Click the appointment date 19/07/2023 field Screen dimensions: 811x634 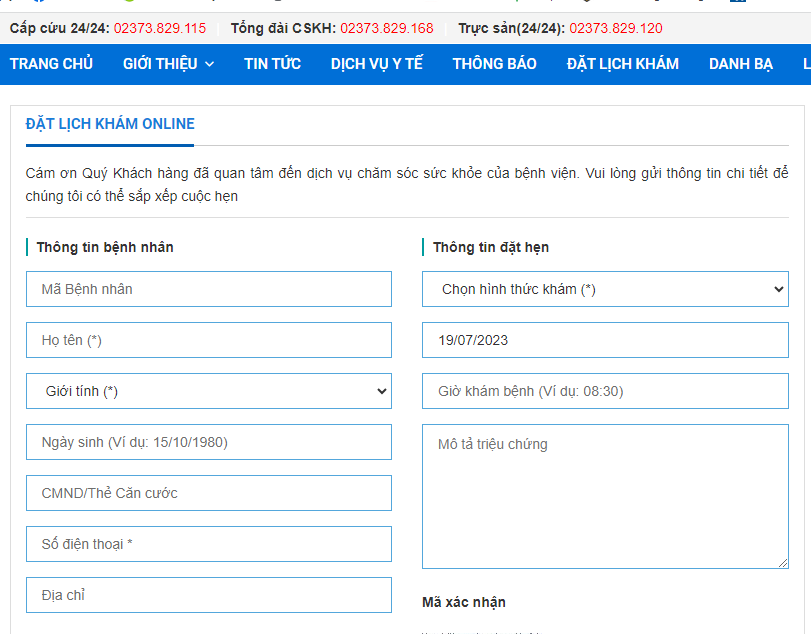click(605, 340)
